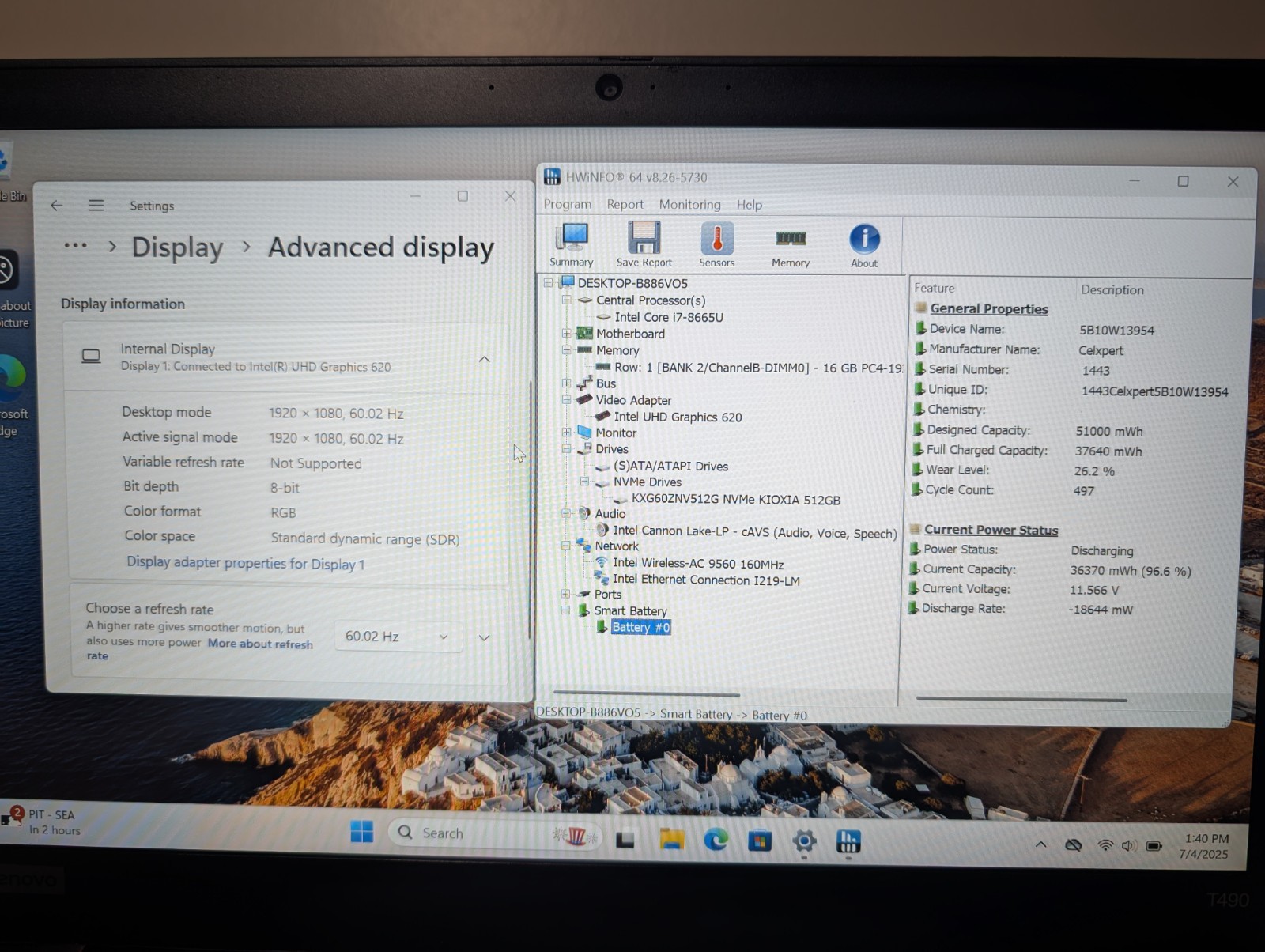Select the Monitor tree item

click(616, 433)
